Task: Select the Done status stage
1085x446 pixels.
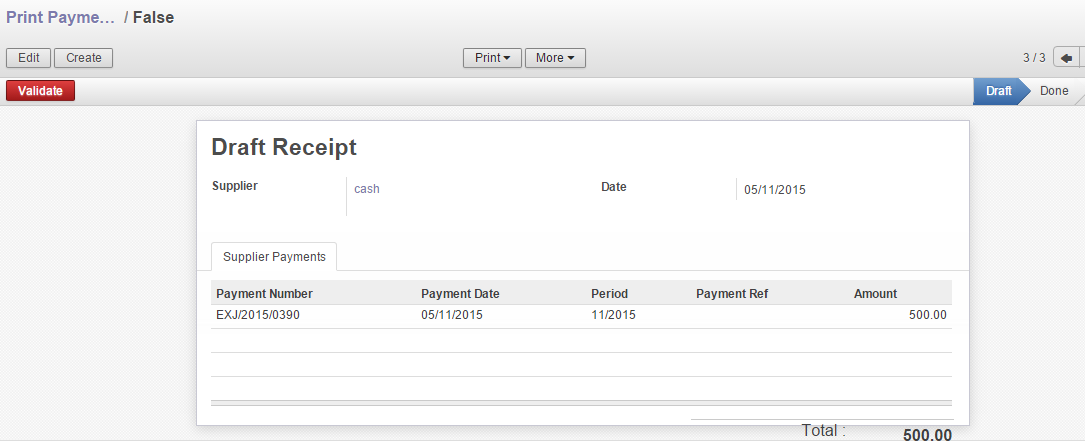Action: (1053, 91)
